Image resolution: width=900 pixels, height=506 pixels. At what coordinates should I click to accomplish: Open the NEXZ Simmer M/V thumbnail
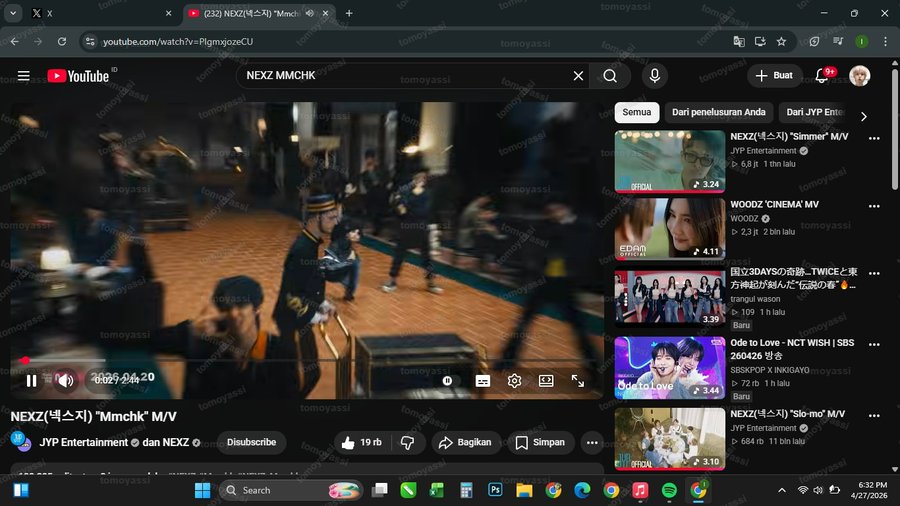pyautogui.click(x=670, y=162)
